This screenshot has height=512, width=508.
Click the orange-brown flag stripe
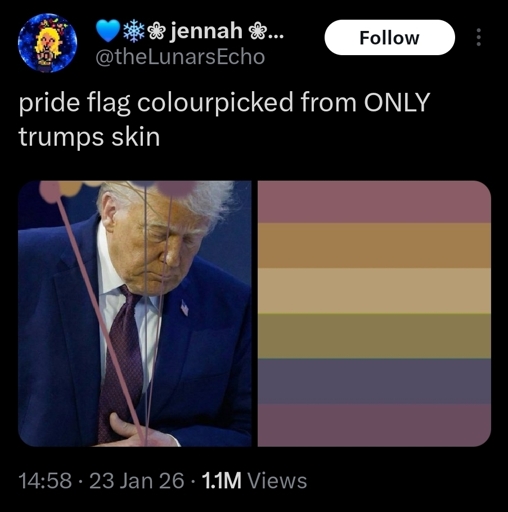374,245
